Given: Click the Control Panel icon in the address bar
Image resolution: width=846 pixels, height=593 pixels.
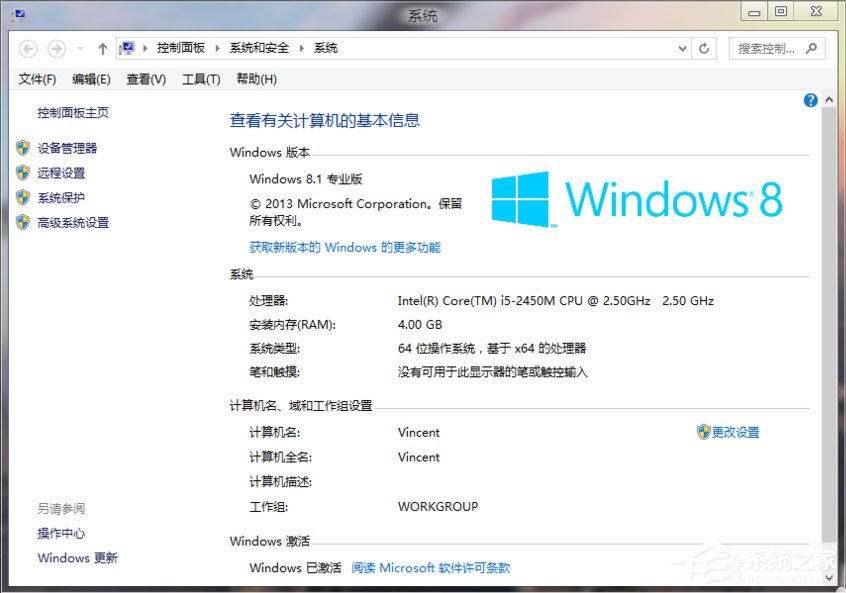Looking at the screenshot, I should pos(126,47).
